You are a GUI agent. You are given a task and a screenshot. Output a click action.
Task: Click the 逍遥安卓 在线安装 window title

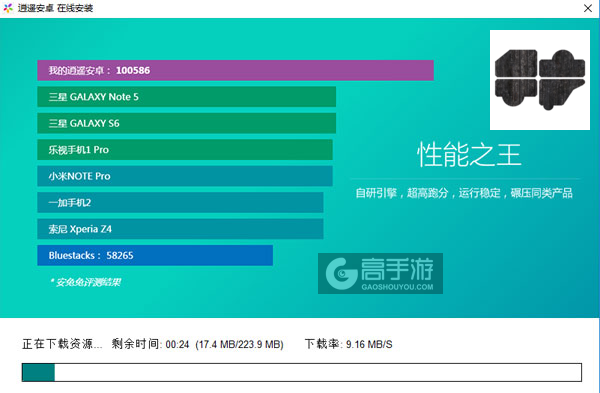[x=55, y=8]
